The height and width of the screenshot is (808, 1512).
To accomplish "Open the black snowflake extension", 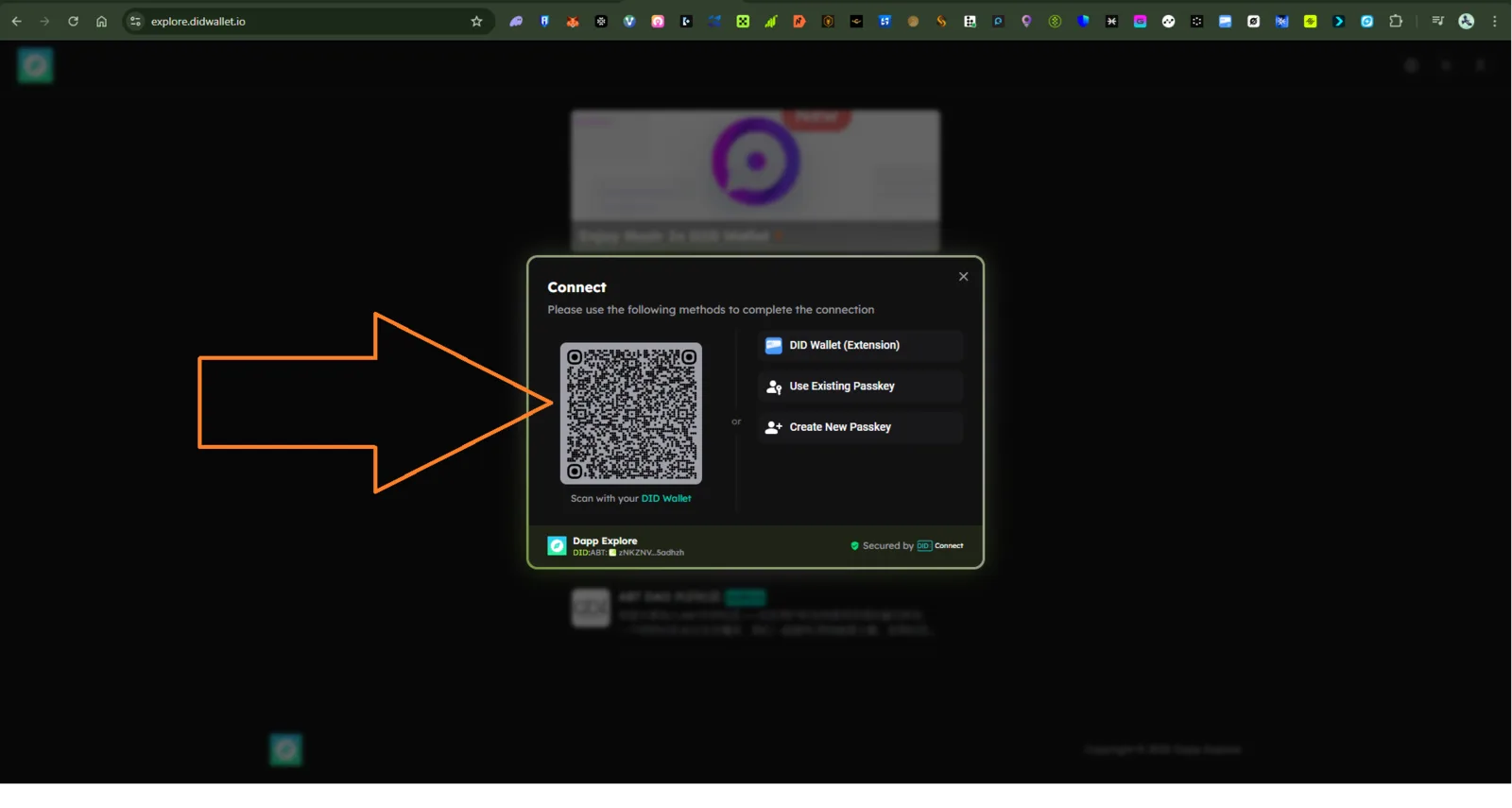I will pyautogui.click(x=601, y=22).
